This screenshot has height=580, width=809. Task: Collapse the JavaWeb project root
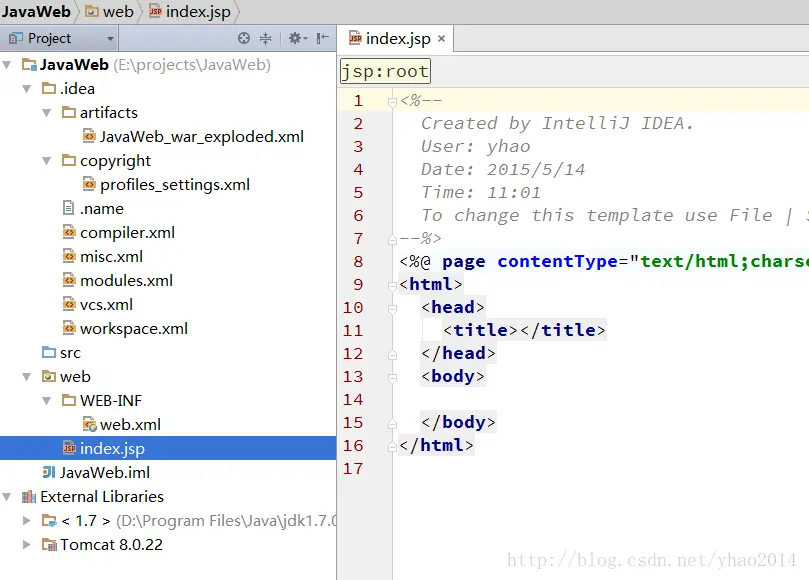[7, 65]
